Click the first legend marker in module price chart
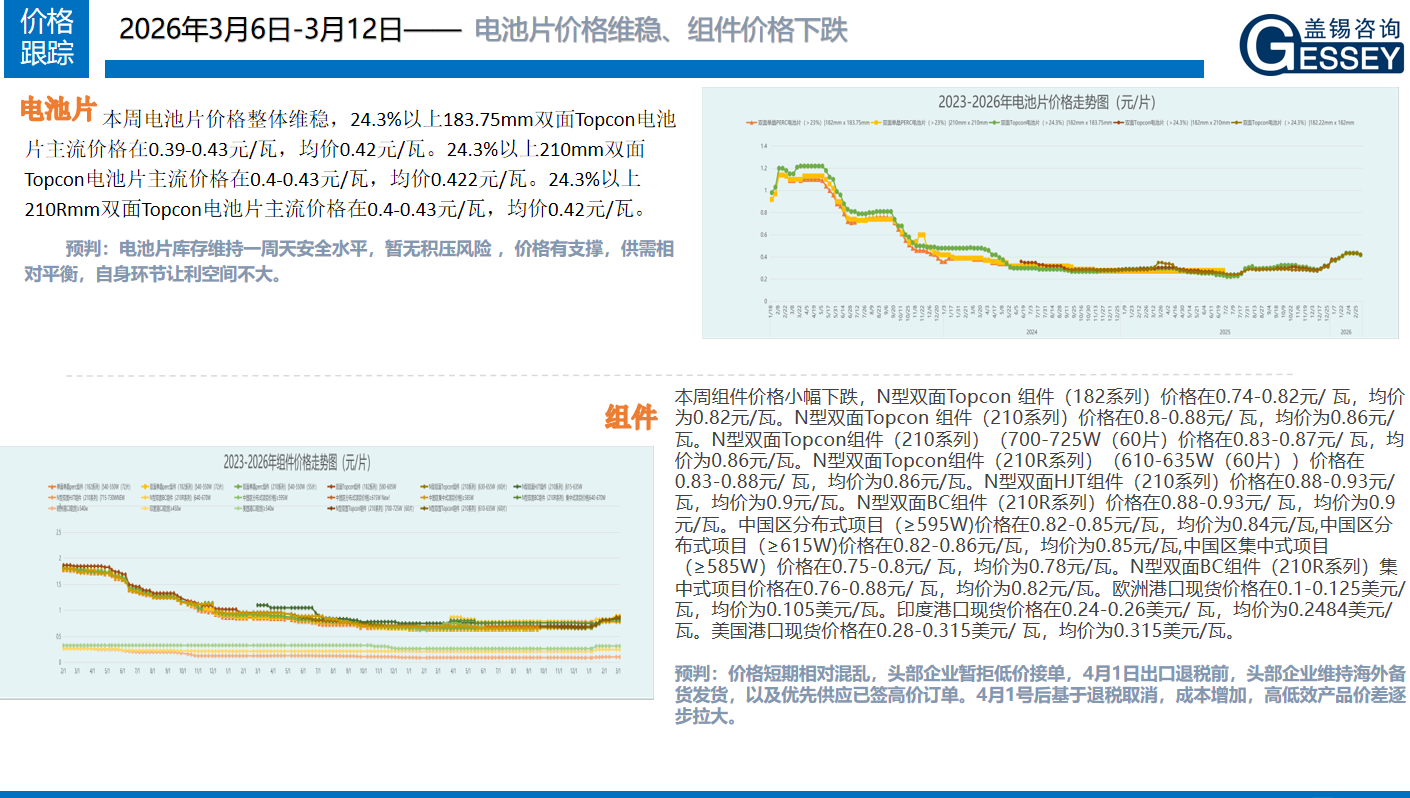This screenshot has height=798, width=1410. (53, 486)
